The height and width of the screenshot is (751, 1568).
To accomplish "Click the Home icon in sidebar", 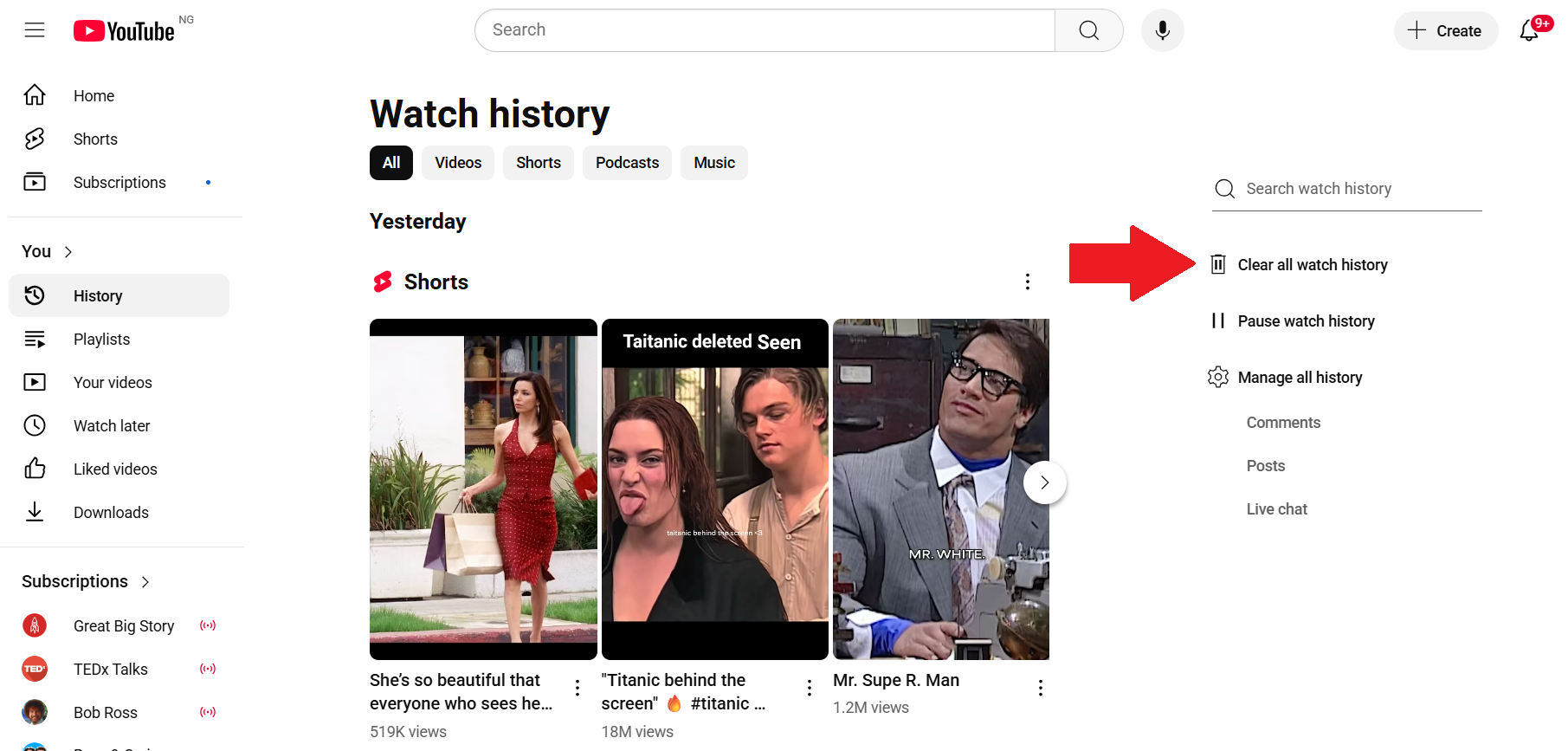I will (x=35, y=95).
